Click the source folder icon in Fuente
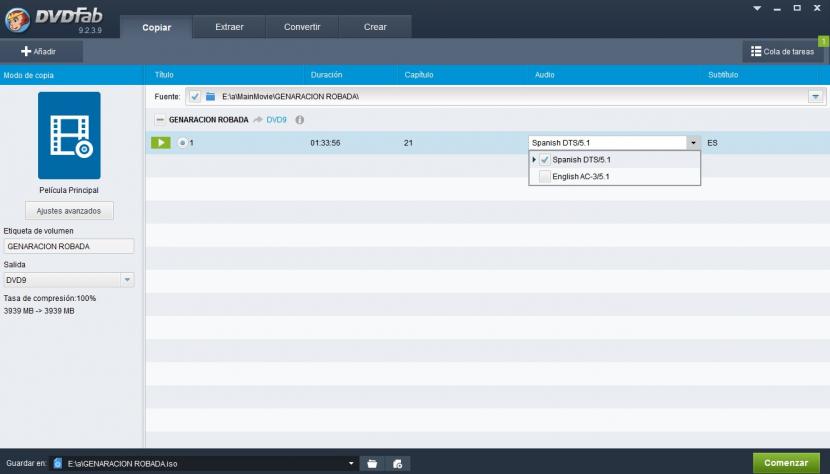 [x=210, y=96]
